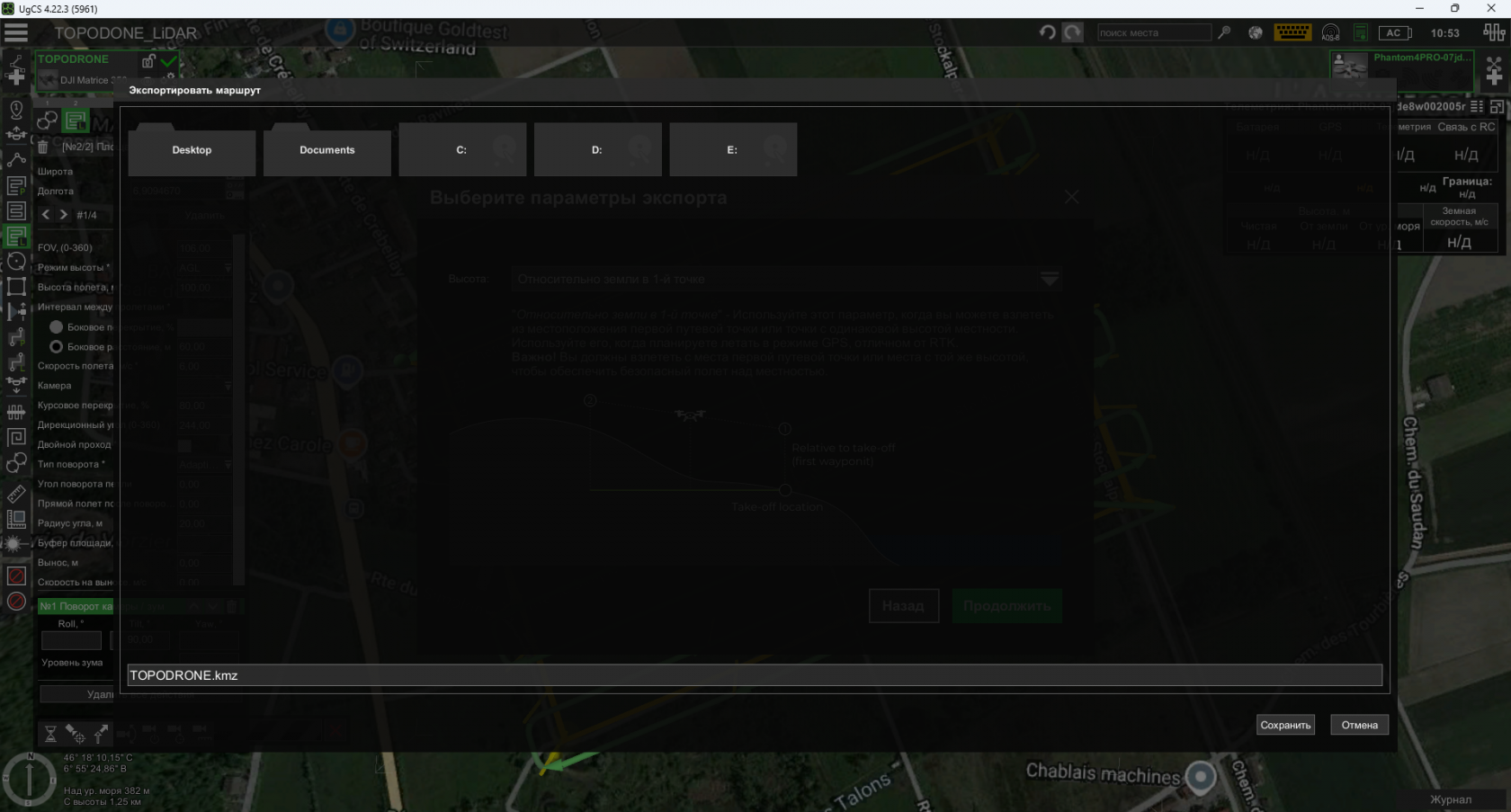The image size is (1511, 812).
Task: Click the hourglass timing icon
Action: pyautogui.click(x=50, y=734)
